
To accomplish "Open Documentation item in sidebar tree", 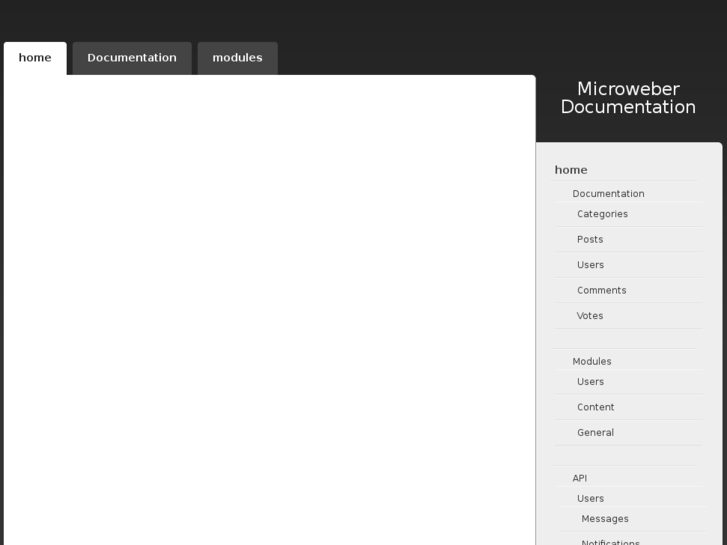I will pos(608,193).
